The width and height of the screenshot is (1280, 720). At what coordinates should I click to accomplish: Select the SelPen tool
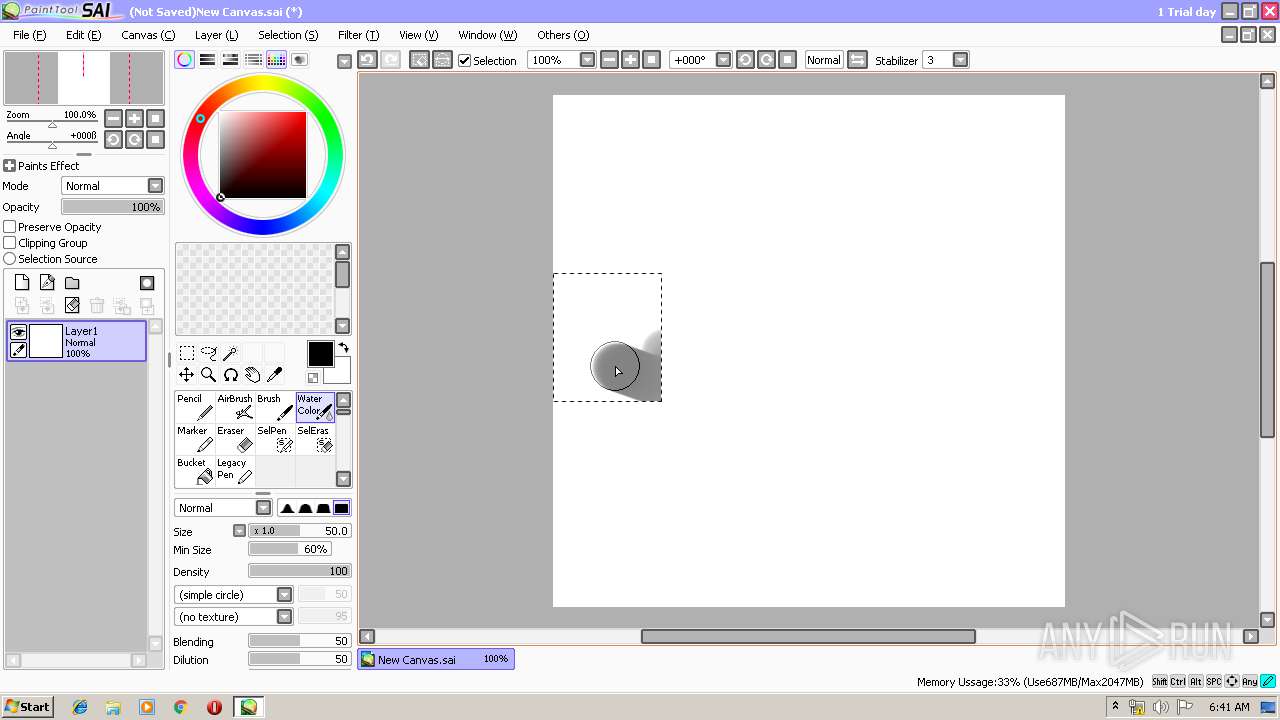click(275, 439)
